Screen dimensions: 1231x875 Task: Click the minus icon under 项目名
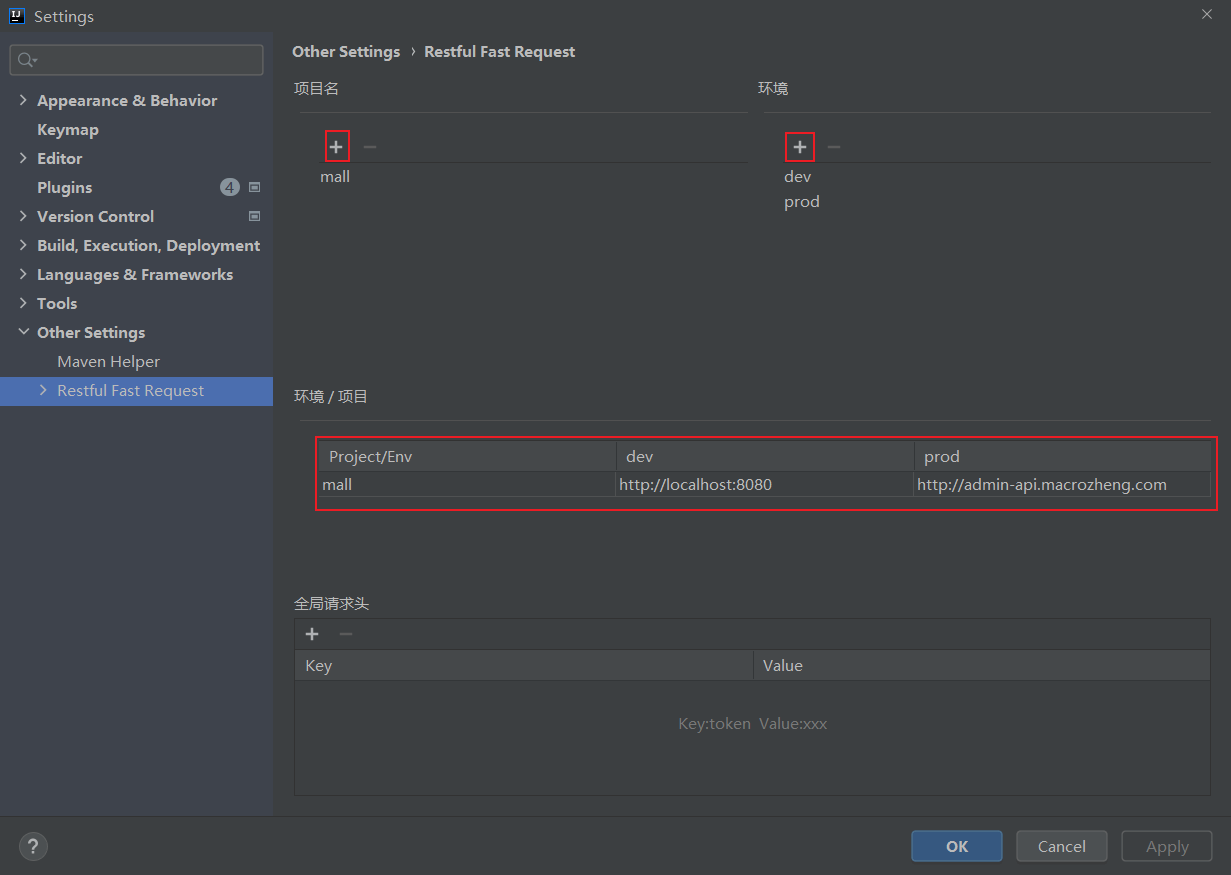(x=370, y=147)
